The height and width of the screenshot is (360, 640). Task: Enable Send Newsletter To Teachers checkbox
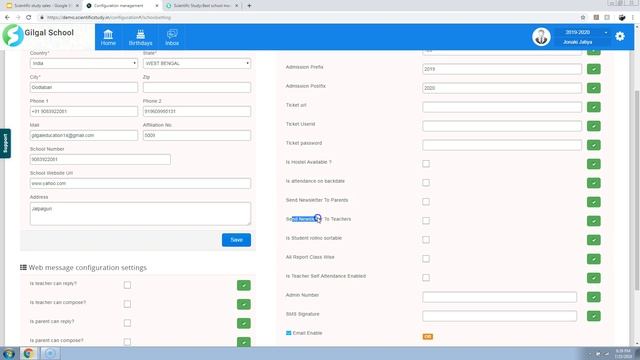[x=426, y=220]
